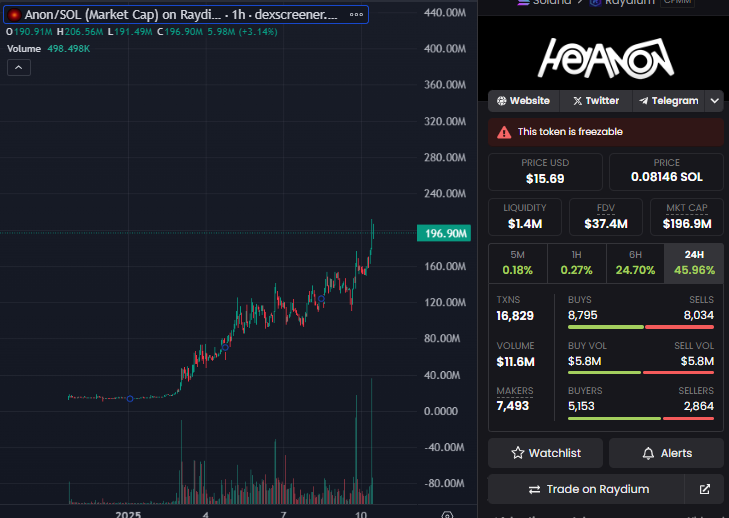Click the BUYS 8,795 value
The height and width of the screenshot is (518, 729).
pos(583,315)
